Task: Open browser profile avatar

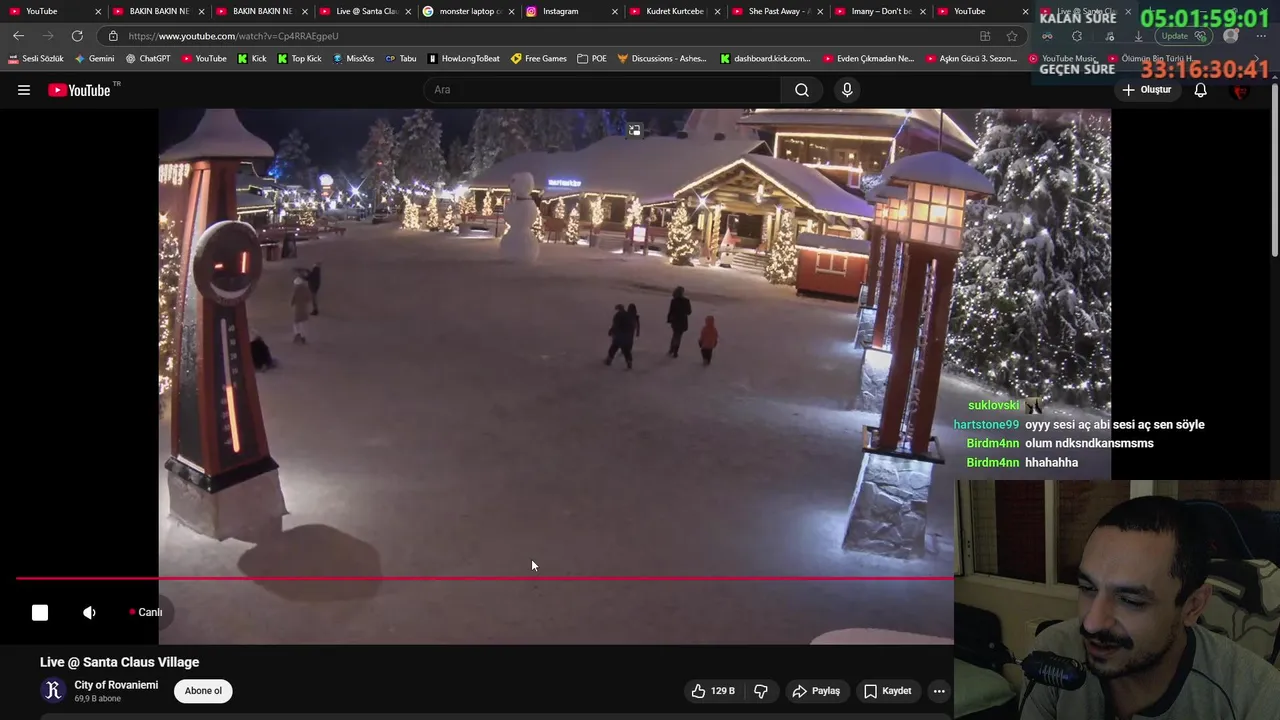Action: (x=1231, y=36)
